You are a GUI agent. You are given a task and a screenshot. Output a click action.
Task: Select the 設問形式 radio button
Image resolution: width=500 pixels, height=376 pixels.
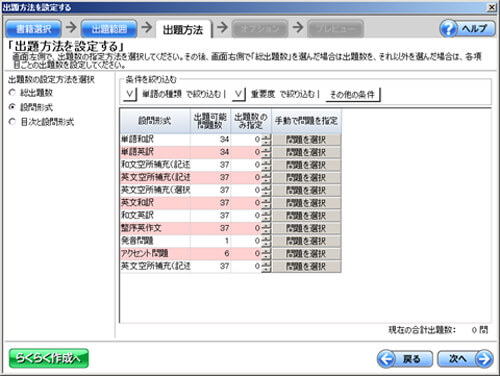click(x=12, y=107)
